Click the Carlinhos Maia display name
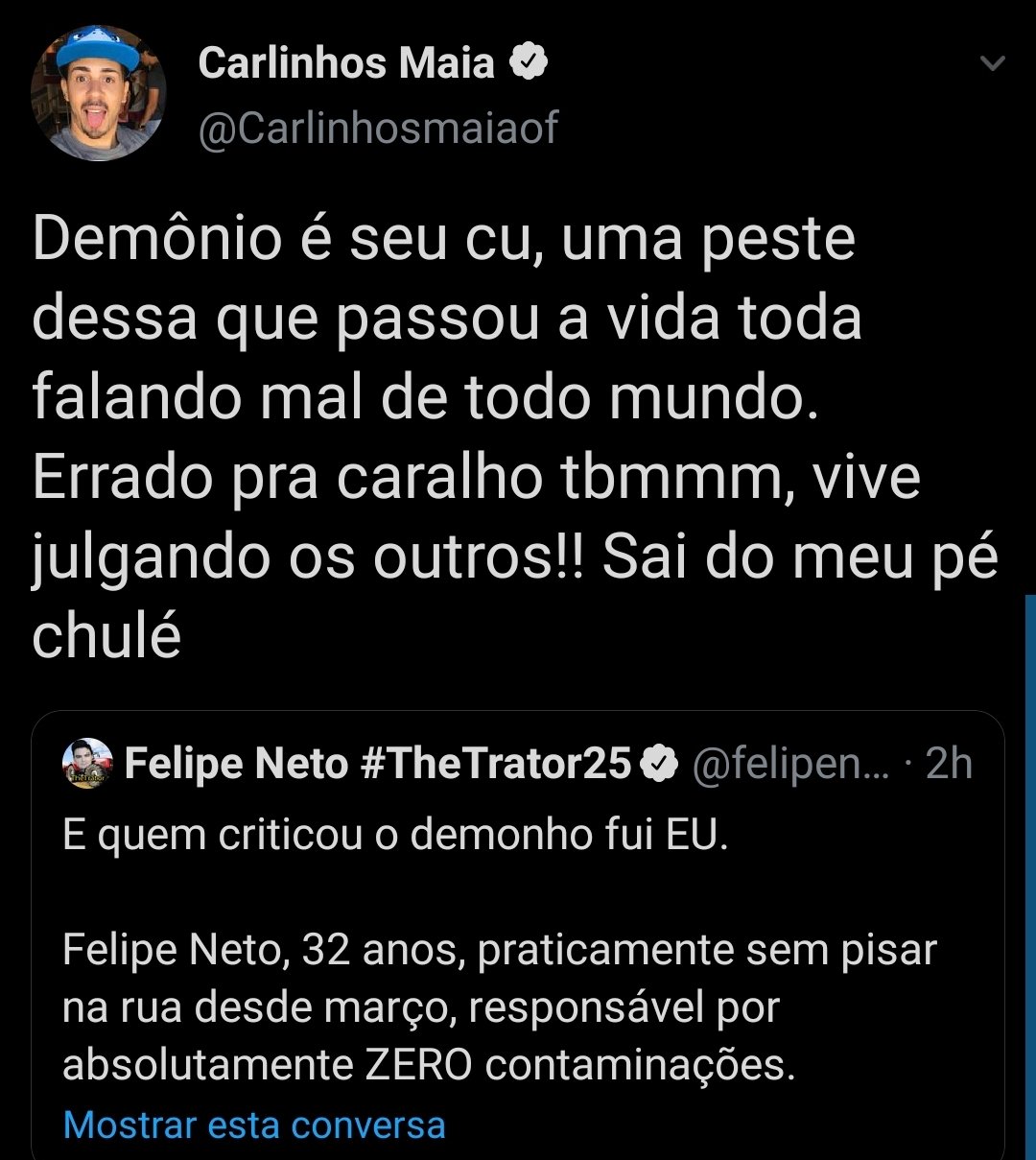Image resolution: width=1036 pixels, height=1160 pixels. [346, 64]
